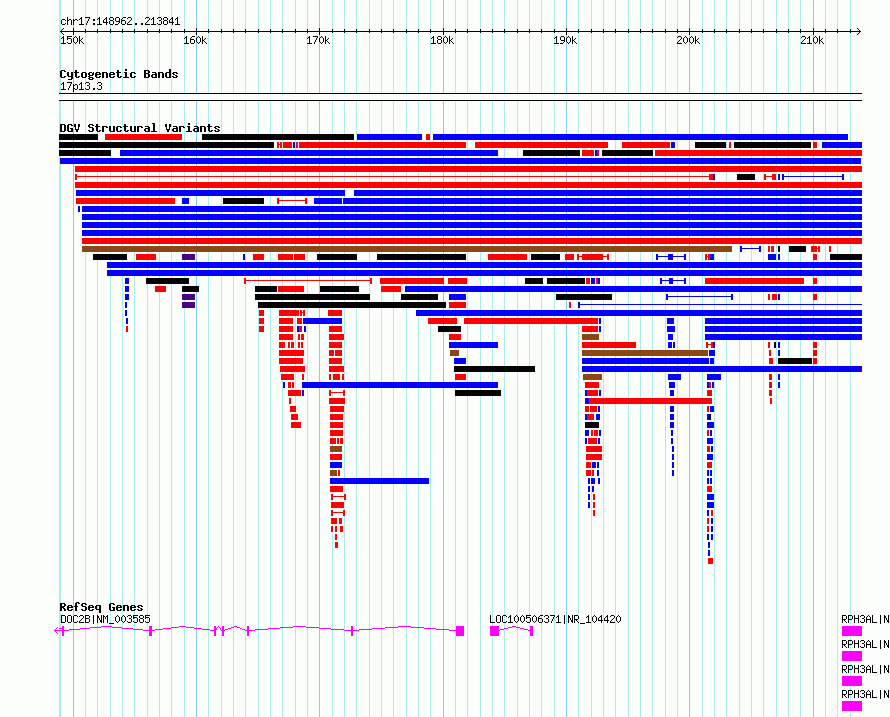
Task: Open the Cytogenetic Bands track title
Action: 119,74
